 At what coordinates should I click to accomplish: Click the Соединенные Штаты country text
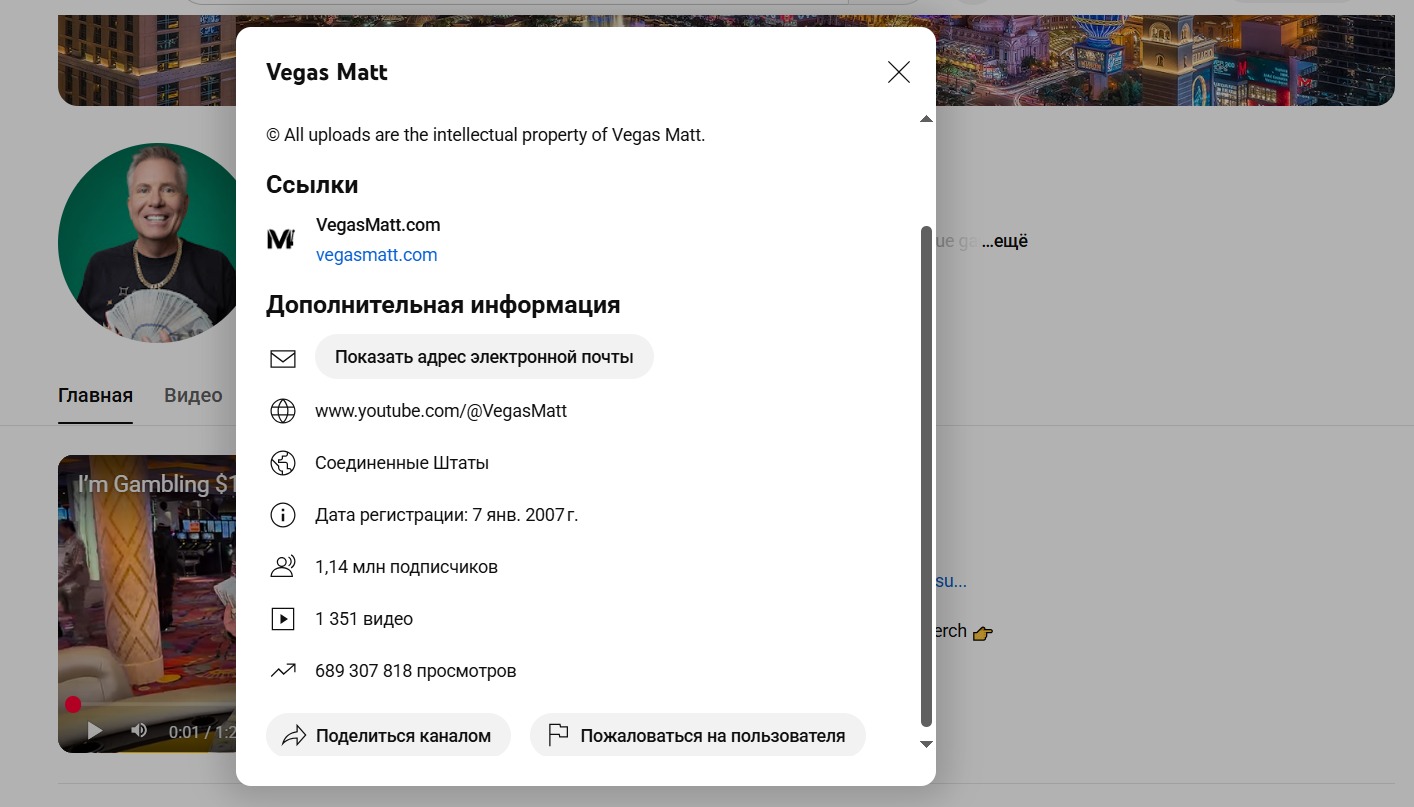click(402, 463)
